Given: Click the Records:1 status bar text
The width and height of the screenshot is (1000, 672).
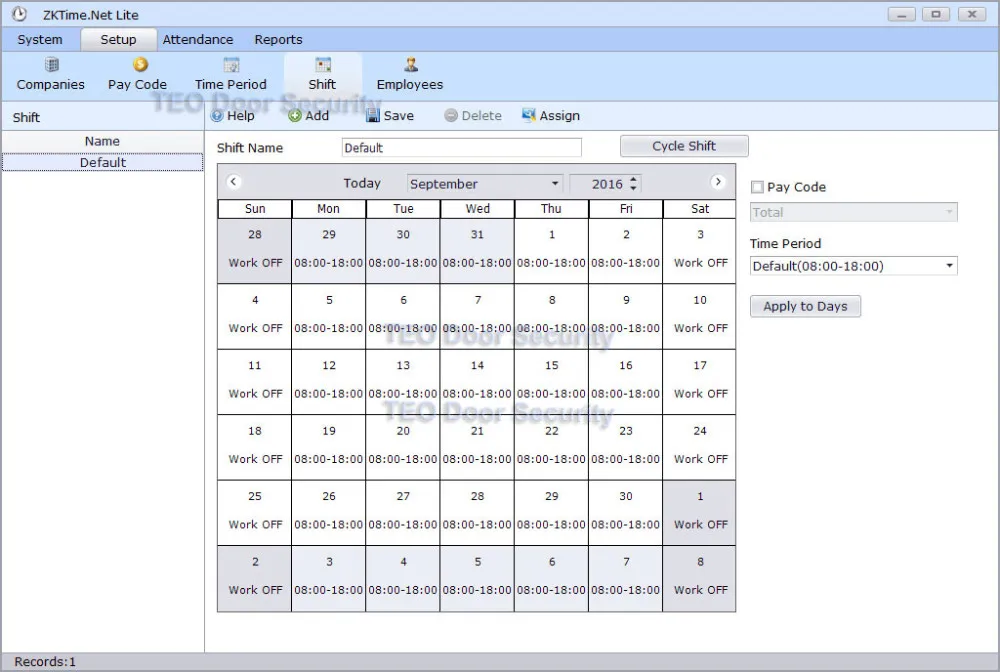Looking at the screenshot, I should (45, 662).
